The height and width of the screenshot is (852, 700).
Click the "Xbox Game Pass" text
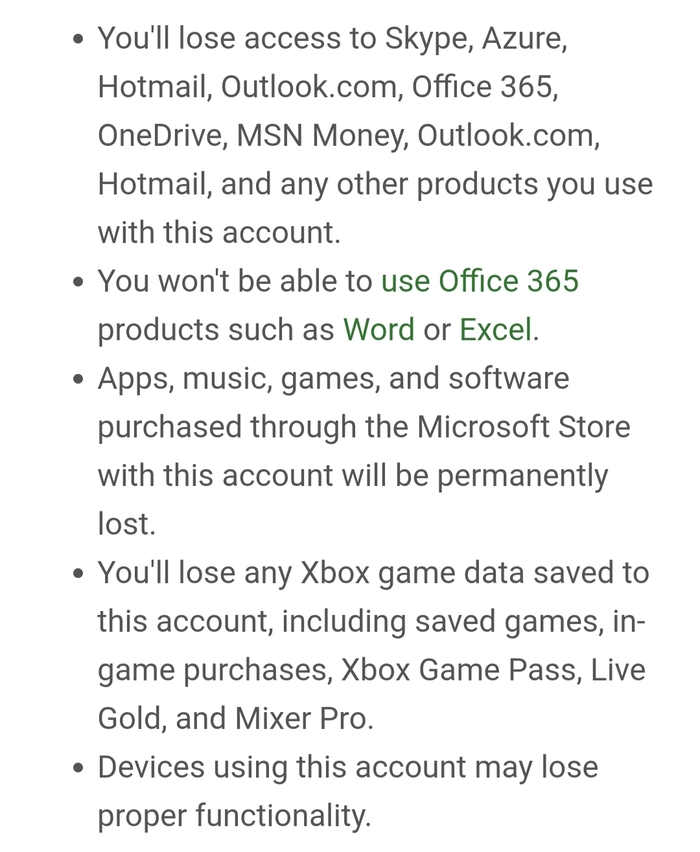[x=458, y=670]
